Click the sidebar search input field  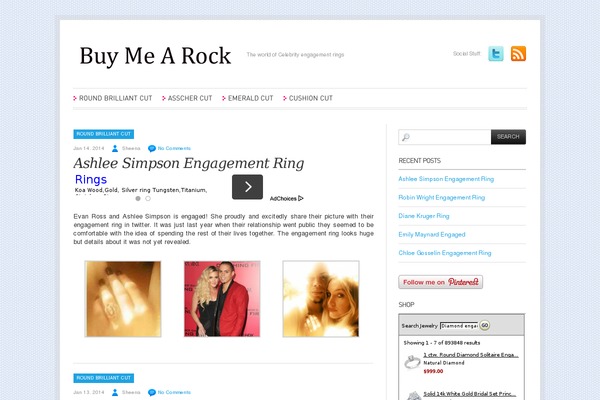pyautogui.click(x=445, y=137)
